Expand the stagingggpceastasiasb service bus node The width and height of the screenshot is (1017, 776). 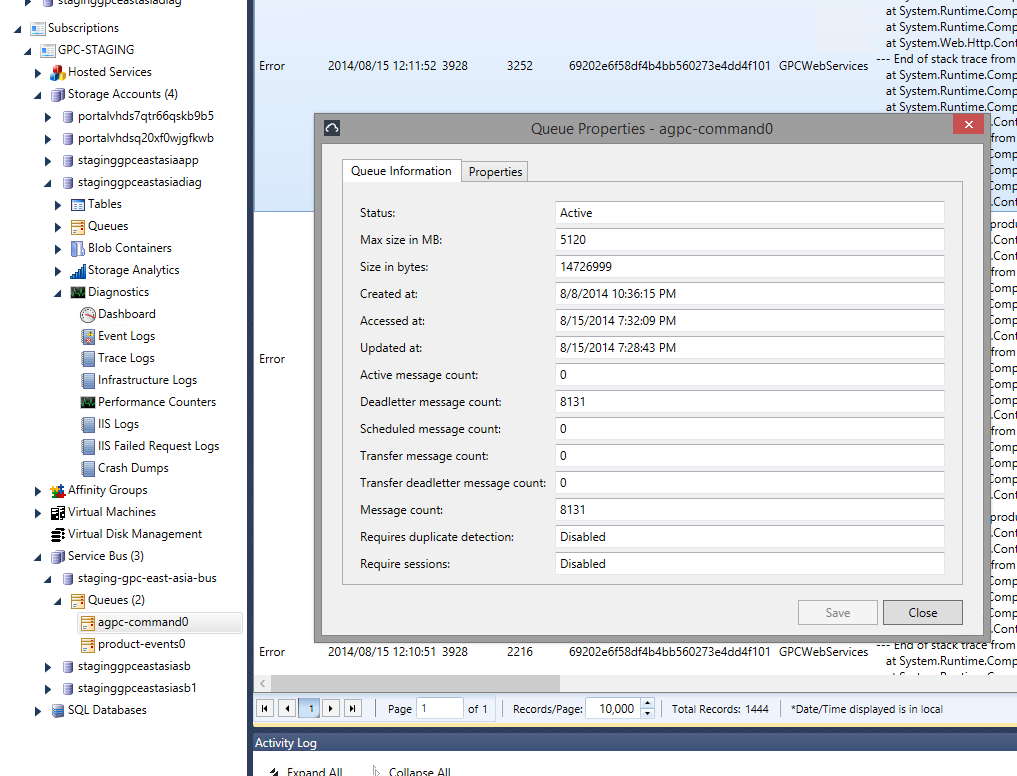[48, 666]
